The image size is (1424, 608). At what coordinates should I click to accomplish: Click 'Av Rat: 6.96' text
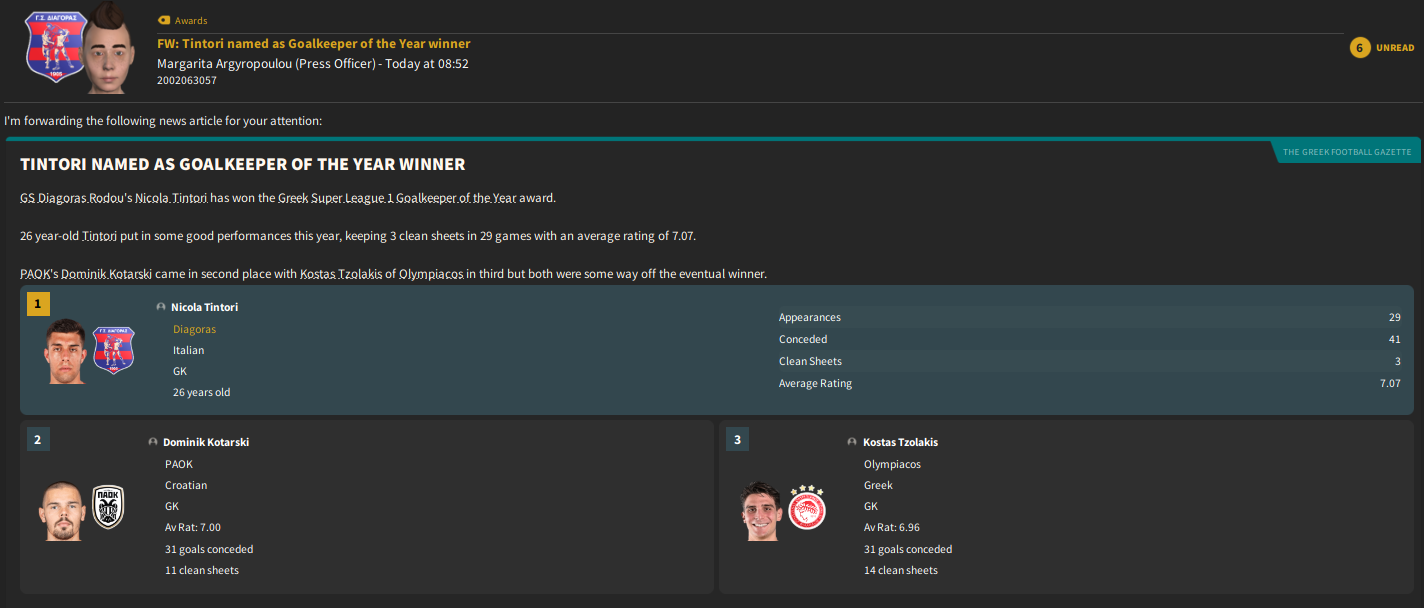(x=892, y=528)
